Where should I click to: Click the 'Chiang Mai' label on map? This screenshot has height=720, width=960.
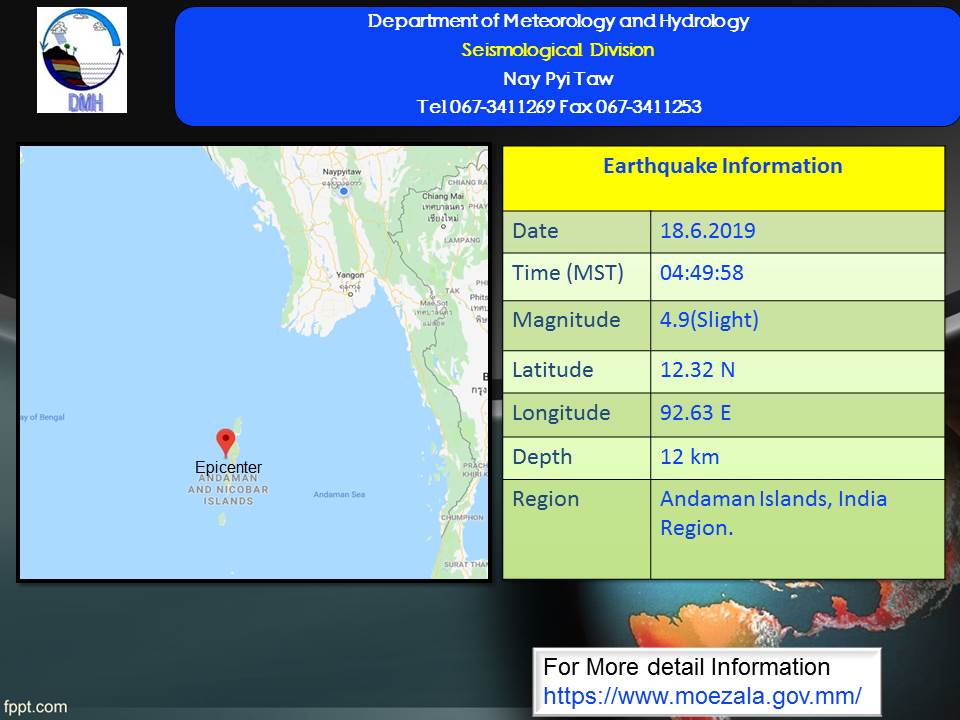443,196
